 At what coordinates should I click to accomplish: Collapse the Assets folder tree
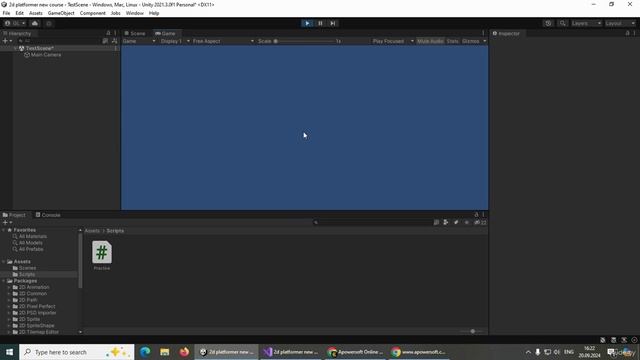4,262
